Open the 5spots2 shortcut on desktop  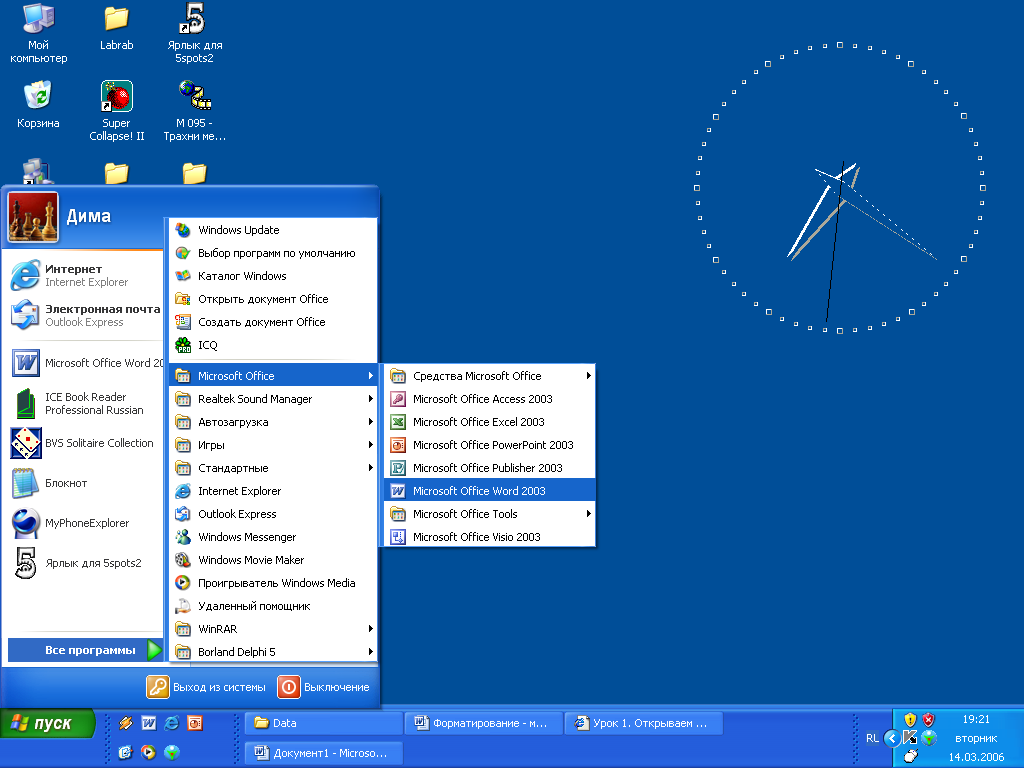coord(194,33)
